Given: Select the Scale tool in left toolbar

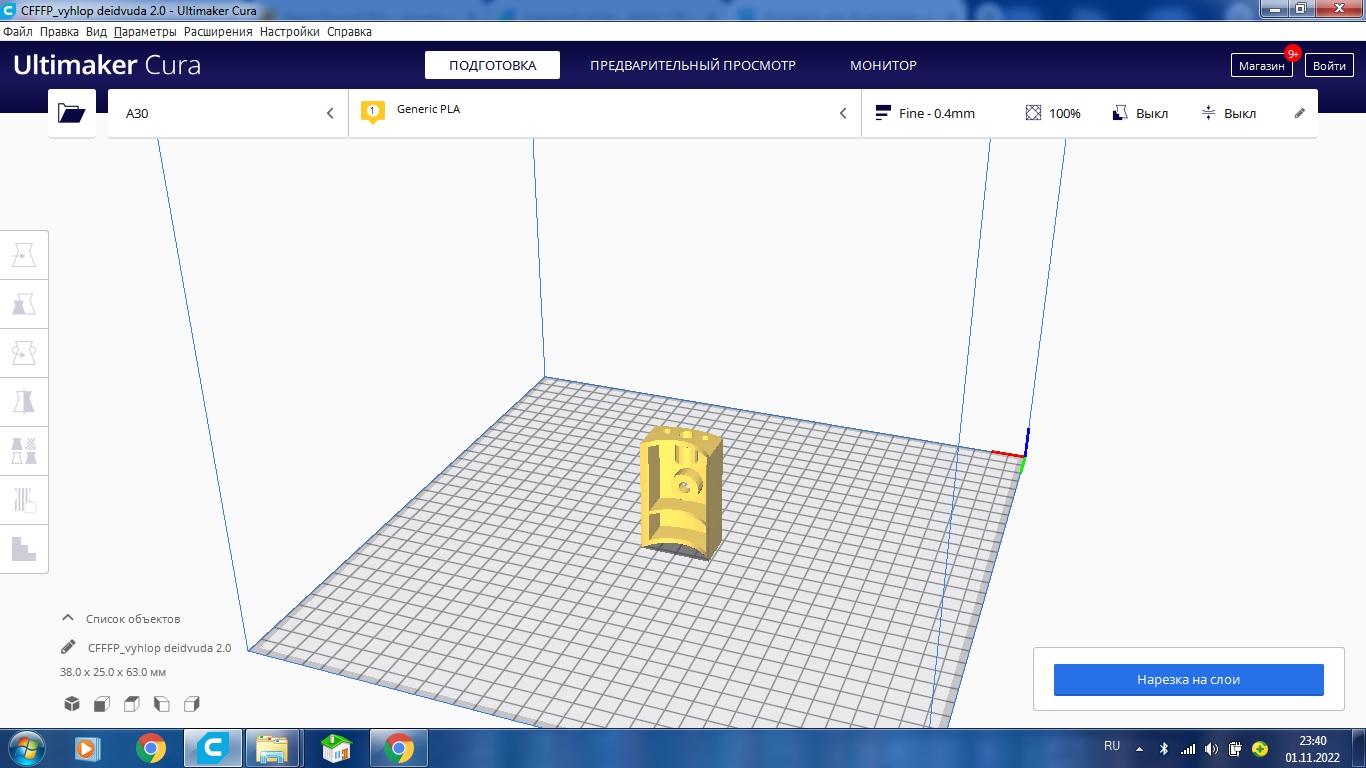Looking at the screenshot, I should point(24,304).
